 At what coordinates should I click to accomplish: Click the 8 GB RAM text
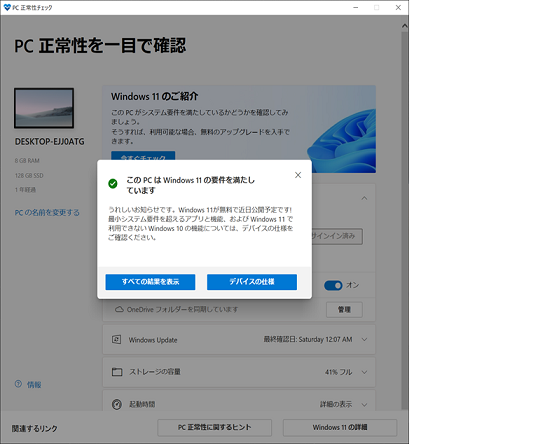pyautogui.click(x=27, y=161)
